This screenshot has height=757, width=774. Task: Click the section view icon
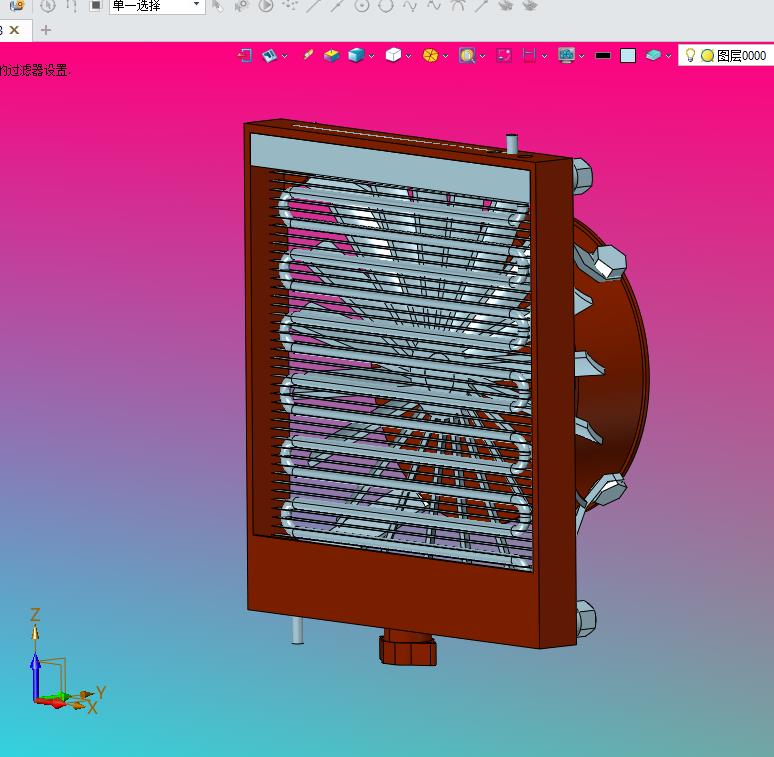(x=529, y=55)
